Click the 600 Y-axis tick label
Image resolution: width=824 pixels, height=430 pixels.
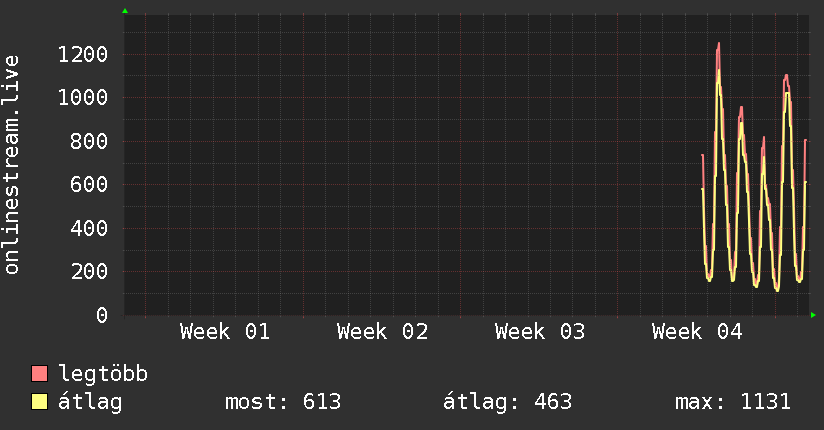click(x=90, y=185)
